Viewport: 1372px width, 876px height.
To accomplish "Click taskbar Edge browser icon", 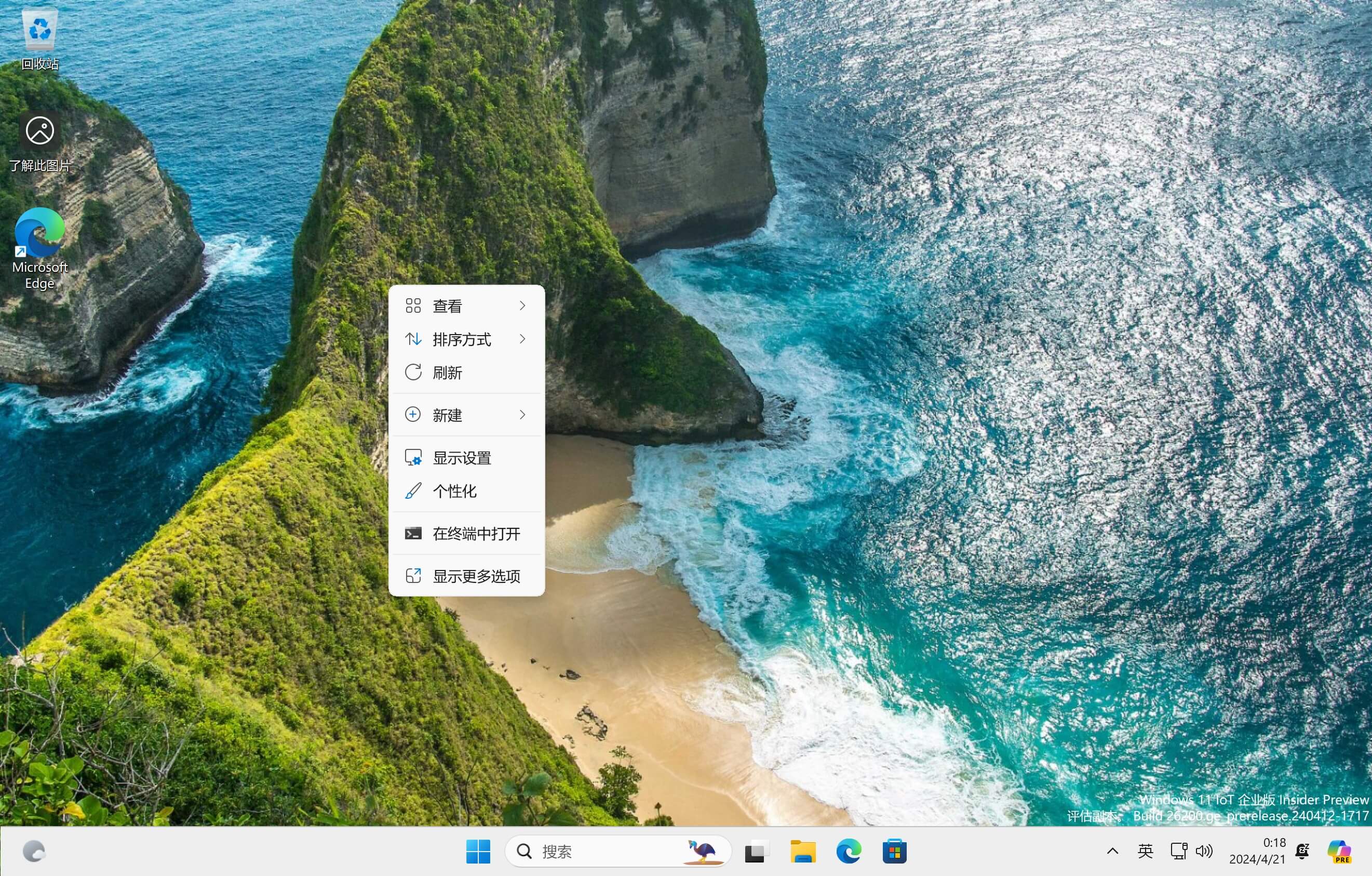I will (x=848, y=852).
